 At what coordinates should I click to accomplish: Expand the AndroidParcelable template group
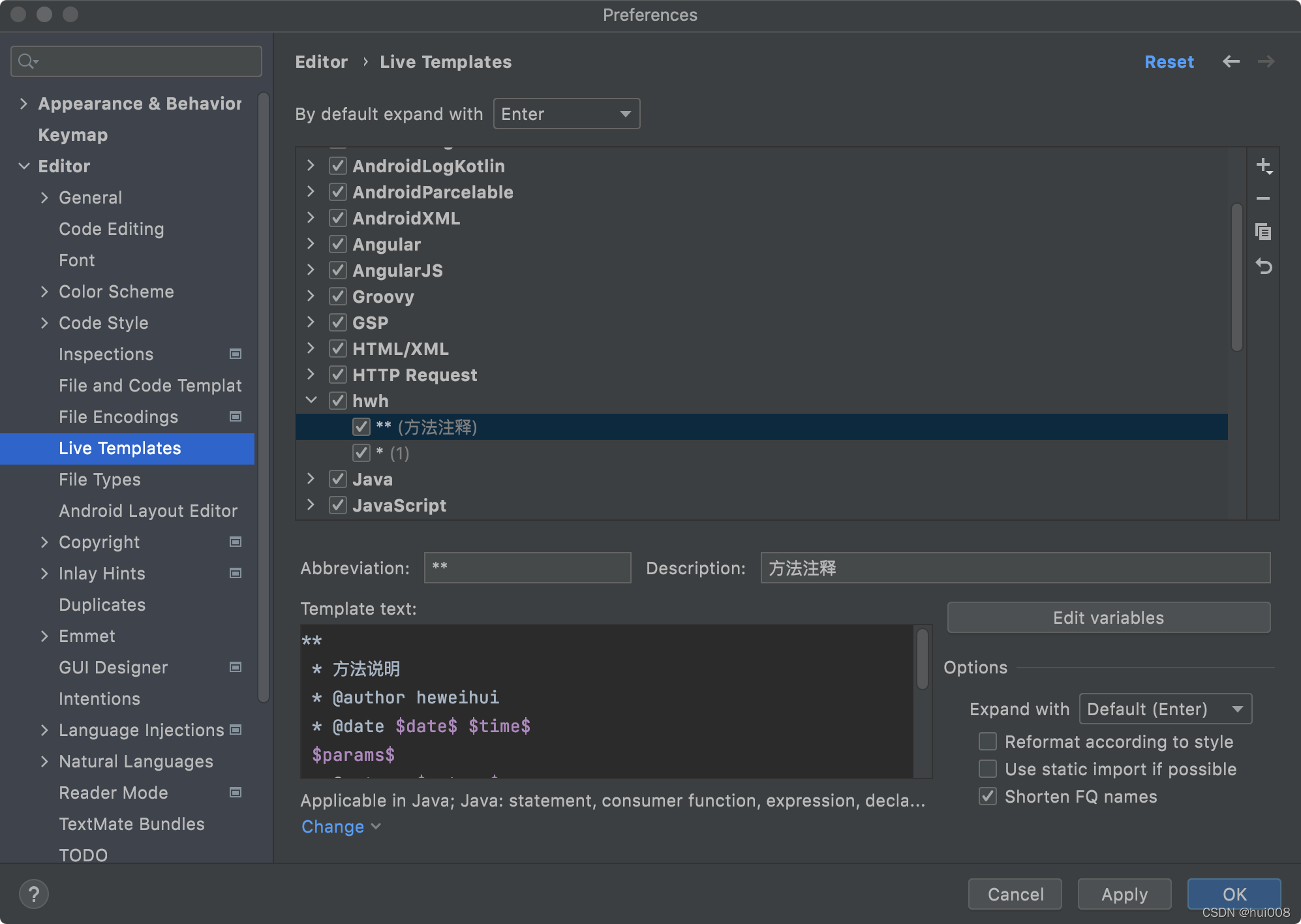click(x=311, y=191)
